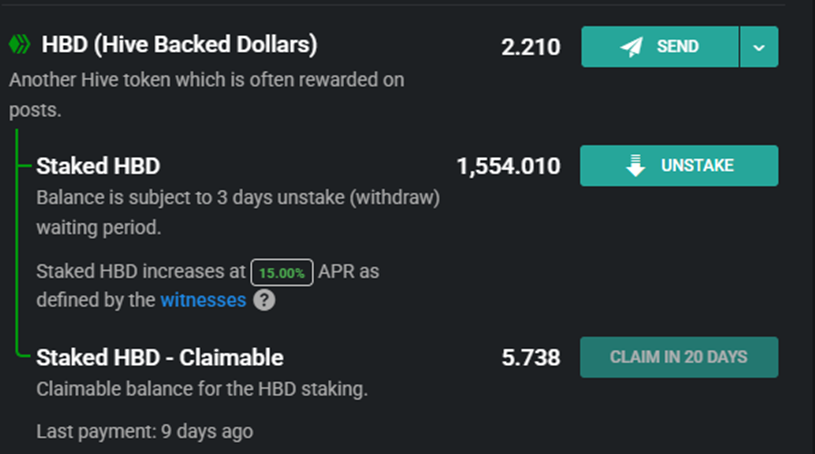Click the CLAIM IN 20 DAYS button
The image size is (815, 454).
(679, 357)
